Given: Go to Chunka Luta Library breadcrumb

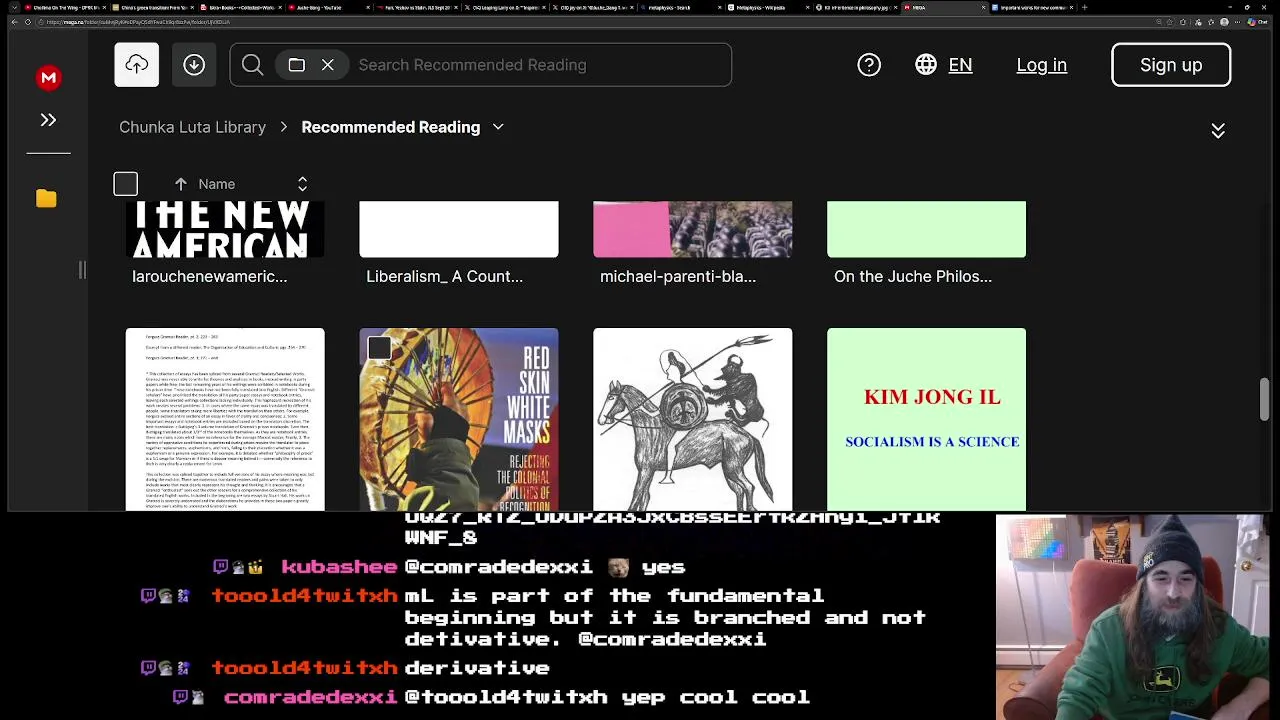Looking at the screenshot, I should point(192,127).
